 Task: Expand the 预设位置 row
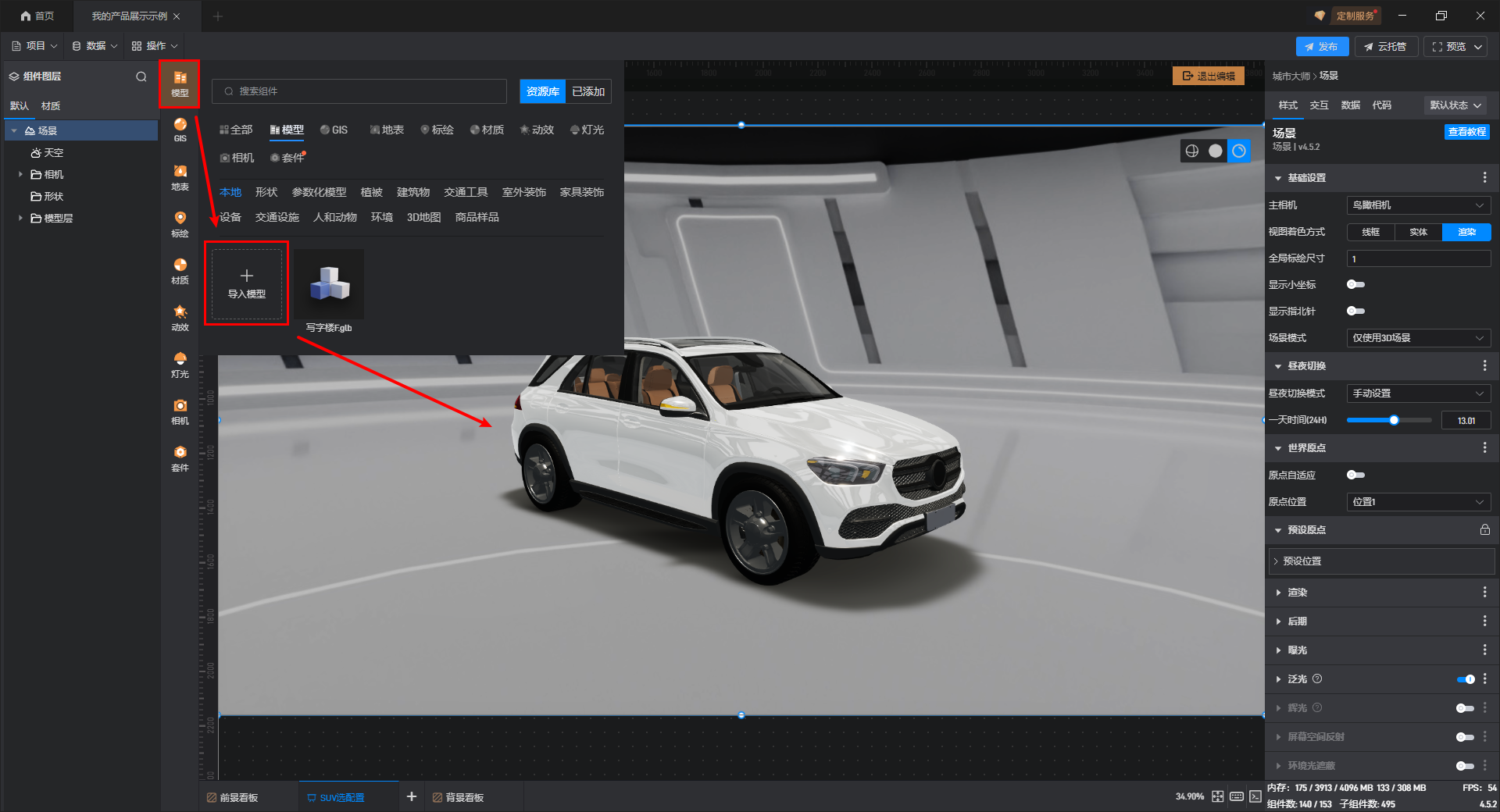click(1381, 561)
